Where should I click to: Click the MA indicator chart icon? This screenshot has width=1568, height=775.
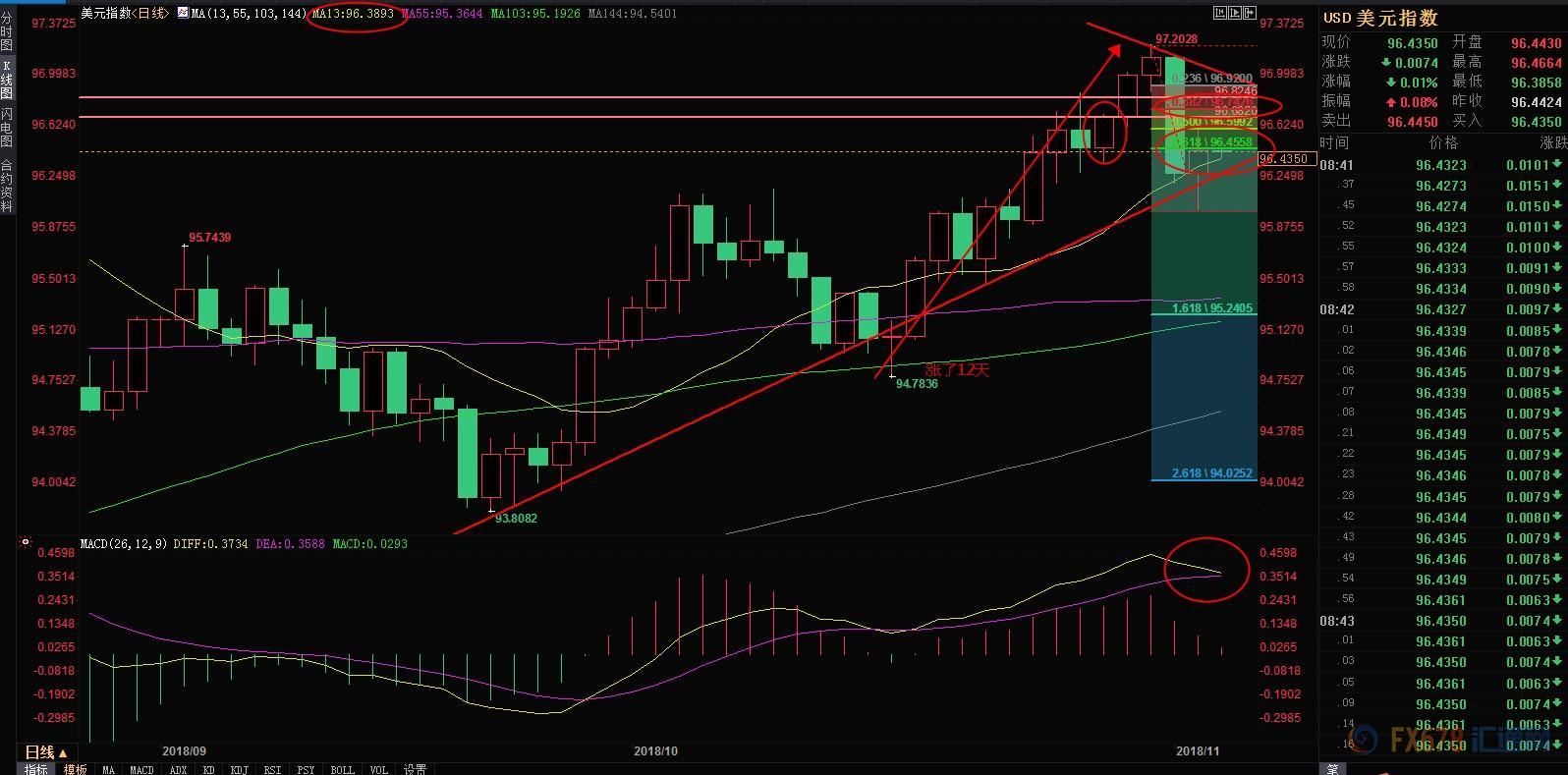[183, 14]
